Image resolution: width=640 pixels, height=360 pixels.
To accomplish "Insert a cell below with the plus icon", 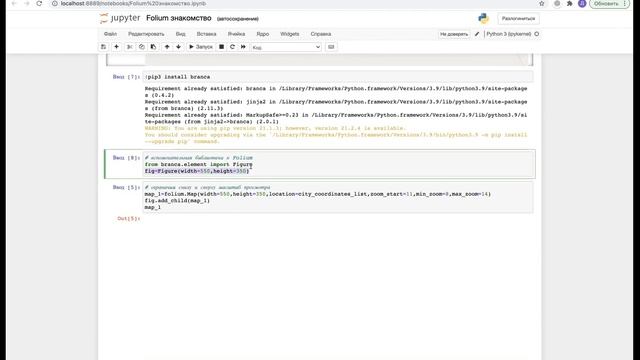I will [116, 47].
